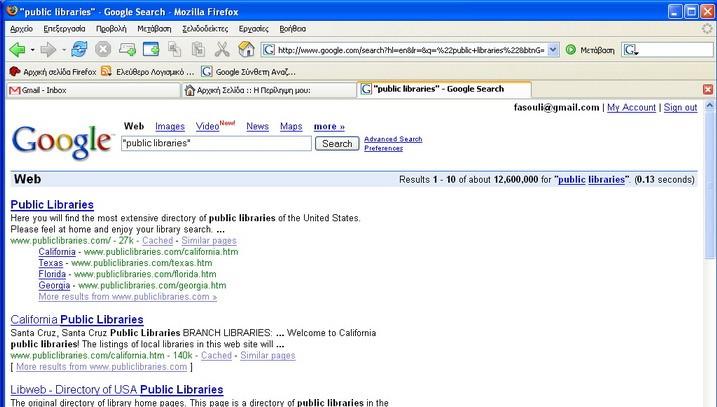Click the more » link
The height and width of the screenshot is (407, 717).
pyautogui.click(x=329, y=126)
